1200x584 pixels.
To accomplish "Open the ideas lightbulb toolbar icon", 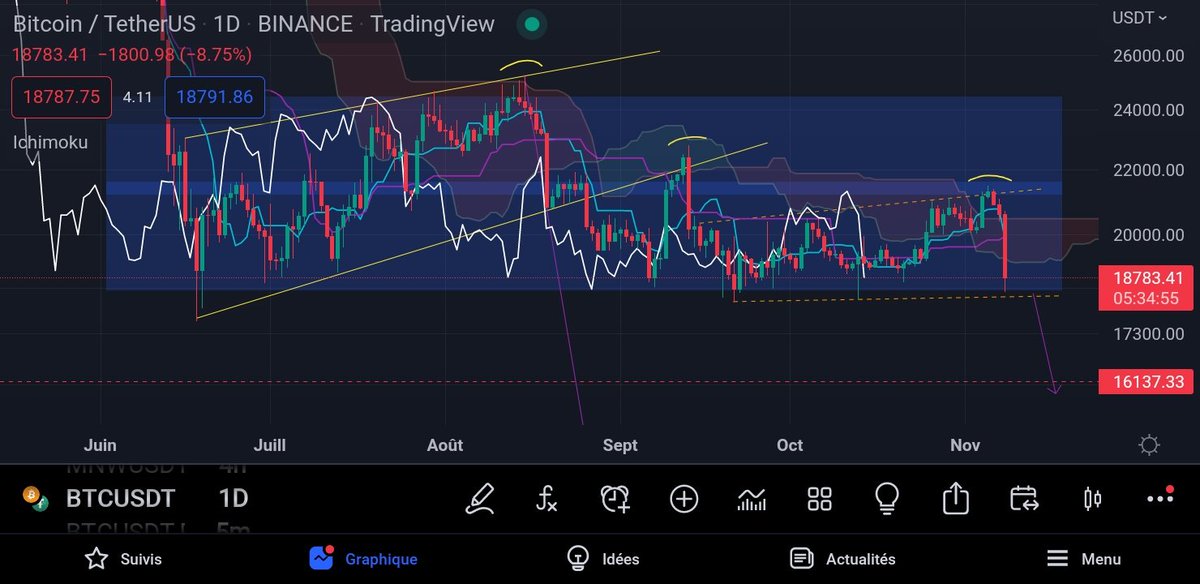I will (887, 498).
